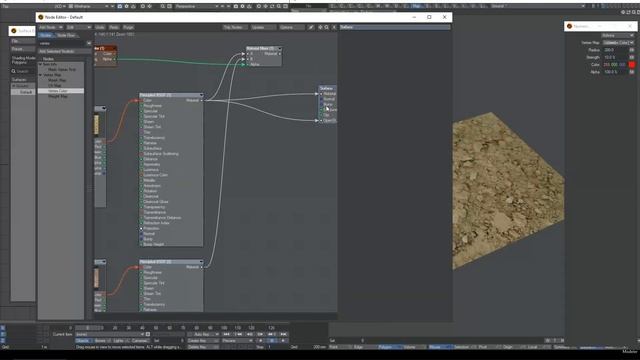Image resolution: width=640 pixels, height=360 pixels.
Task: Select Vertex Color in the node list
Action: (61, 91)
